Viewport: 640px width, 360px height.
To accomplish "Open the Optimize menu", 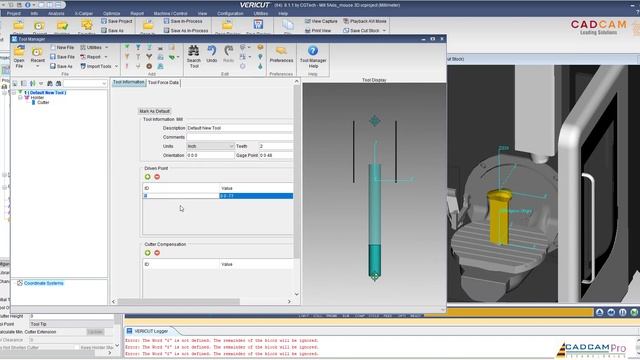I will 111,13.
